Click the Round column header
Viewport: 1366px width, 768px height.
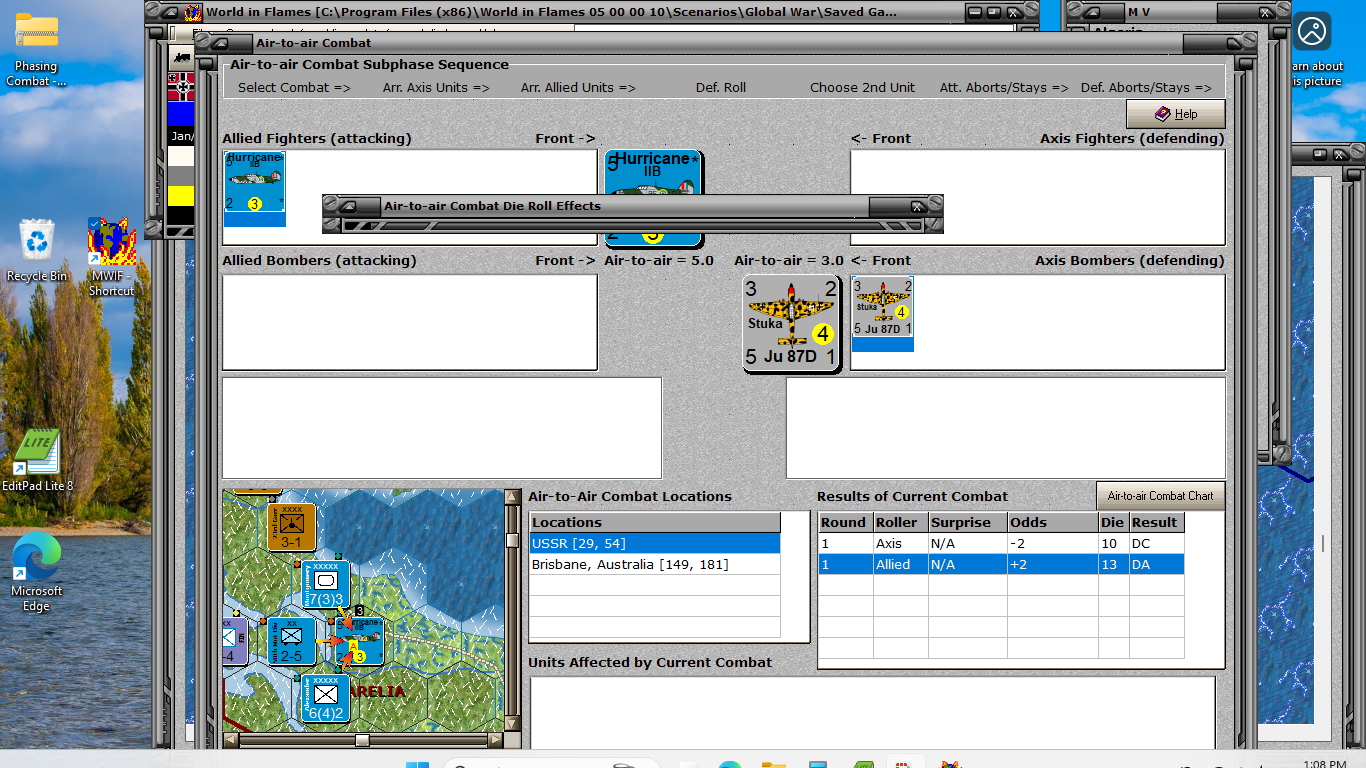coord(845,523)
